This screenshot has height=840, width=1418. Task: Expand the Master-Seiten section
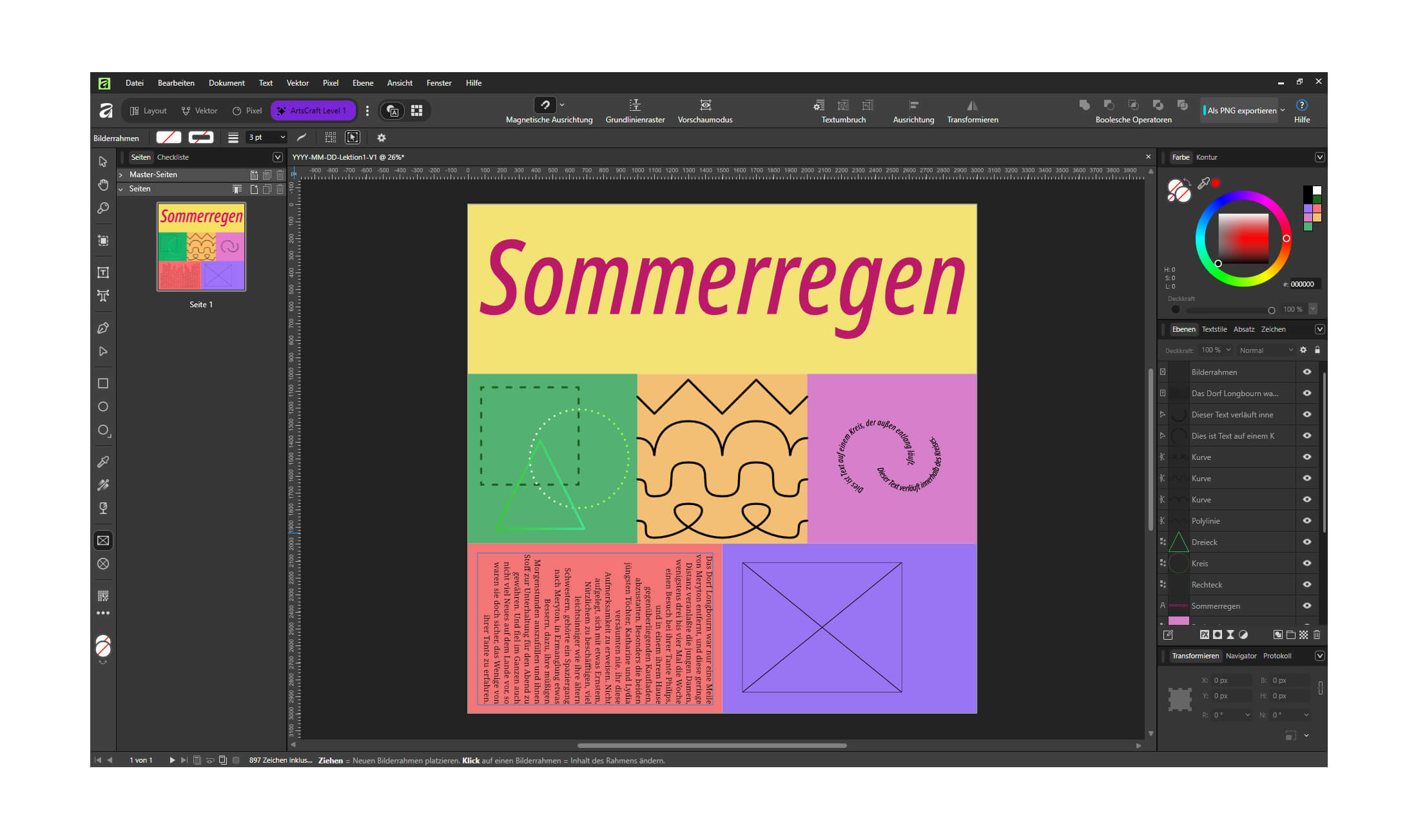[x=121, y=175]
